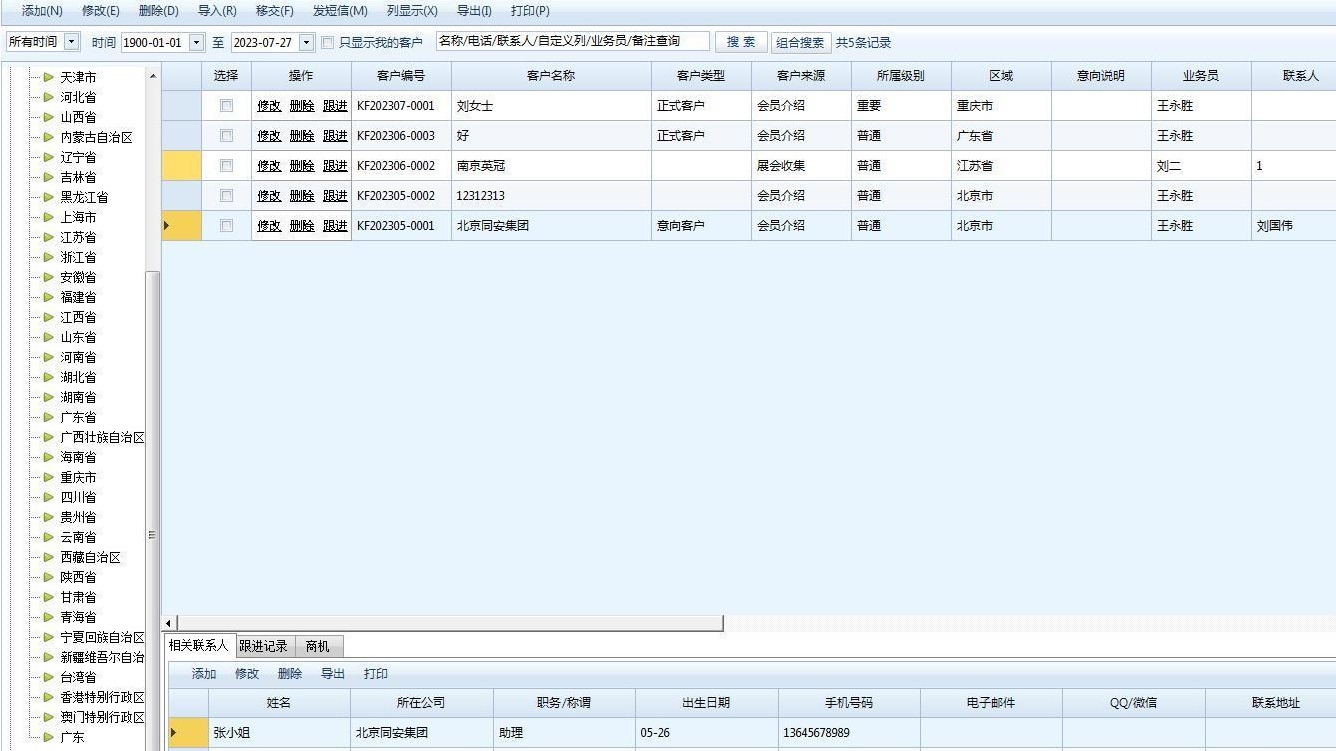Click the 业务员 column header
This screenshot has width=1336, height=751.
(x=1201, y=76)
